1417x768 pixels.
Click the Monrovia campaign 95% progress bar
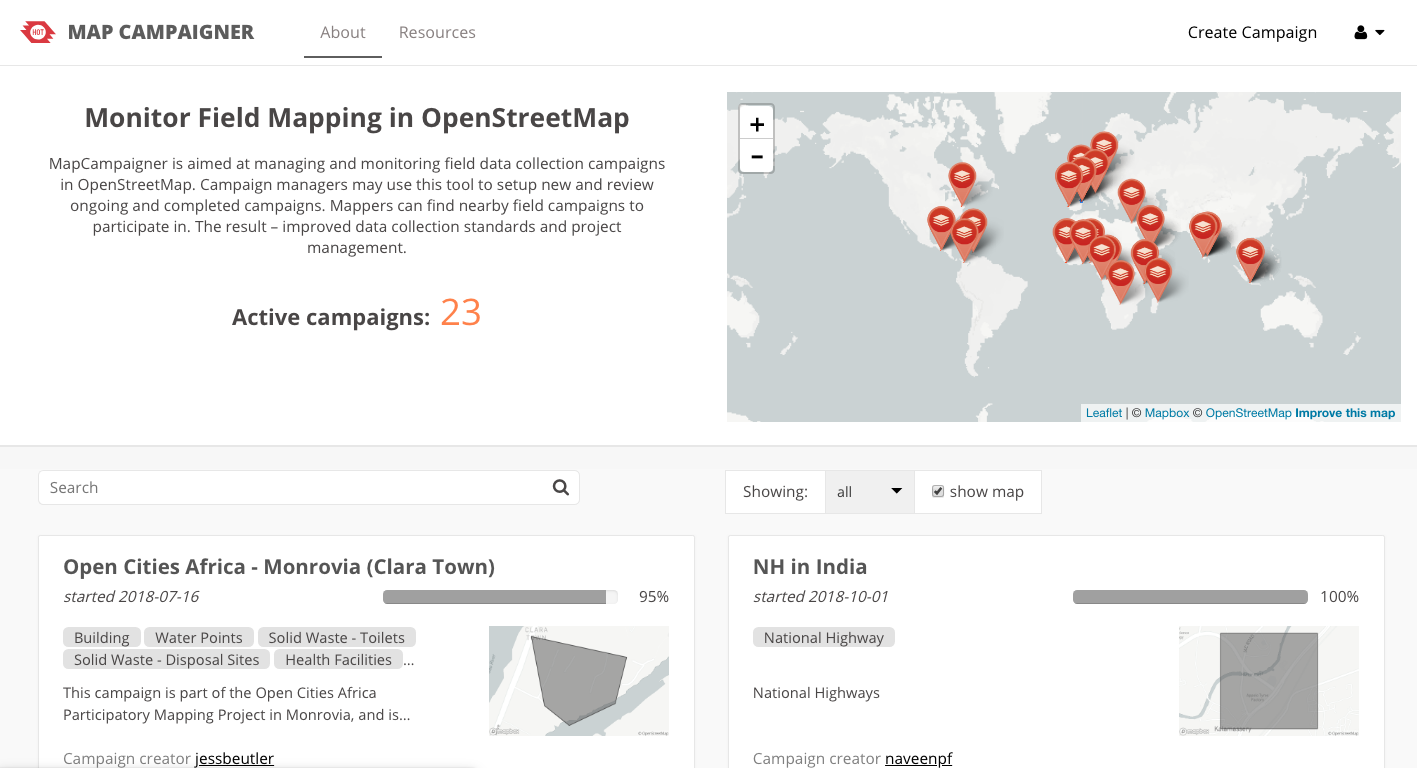(500, 597)
